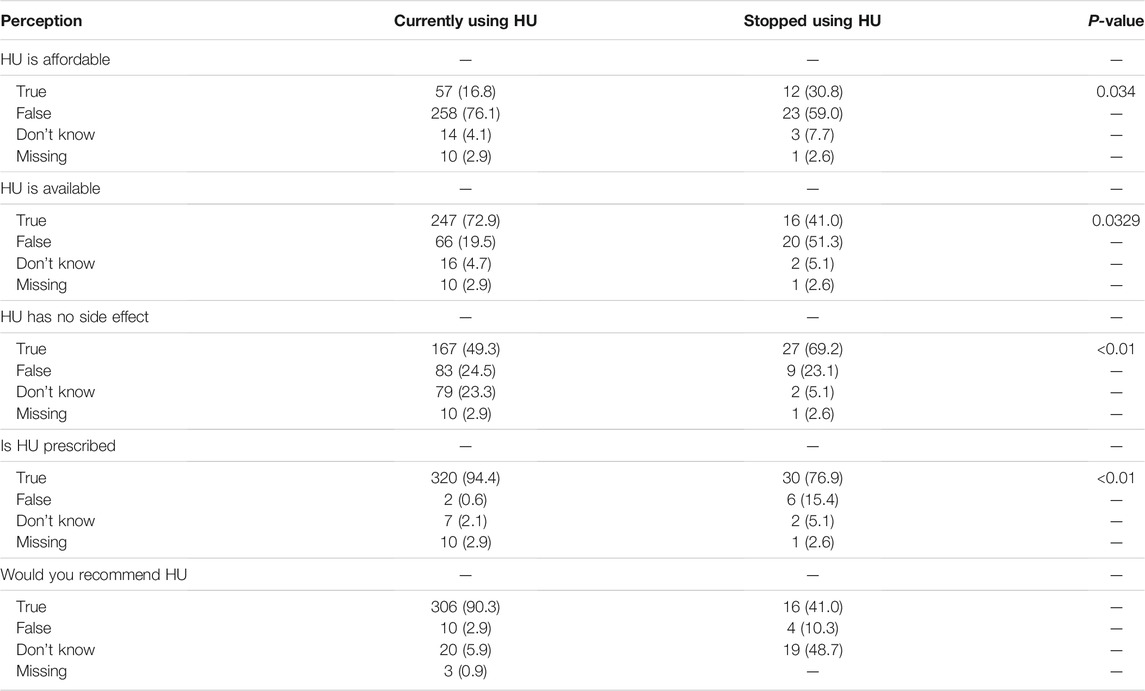This screenshot has height=691, width=1145.
Task: Select the Would you recommend HU label
Action: (93, 575)
